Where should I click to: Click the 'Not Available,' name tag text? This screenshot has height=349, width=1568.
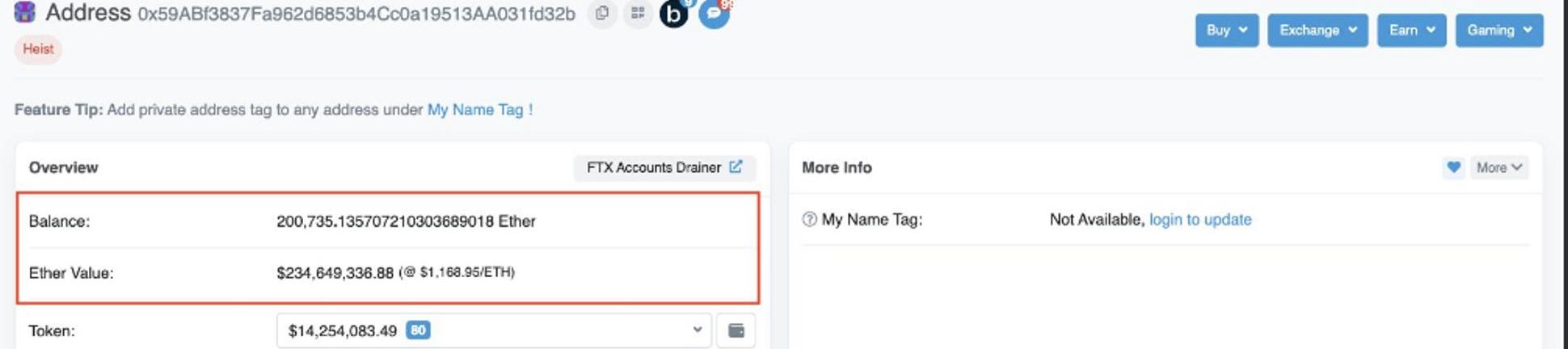[x=1098, y=219]
